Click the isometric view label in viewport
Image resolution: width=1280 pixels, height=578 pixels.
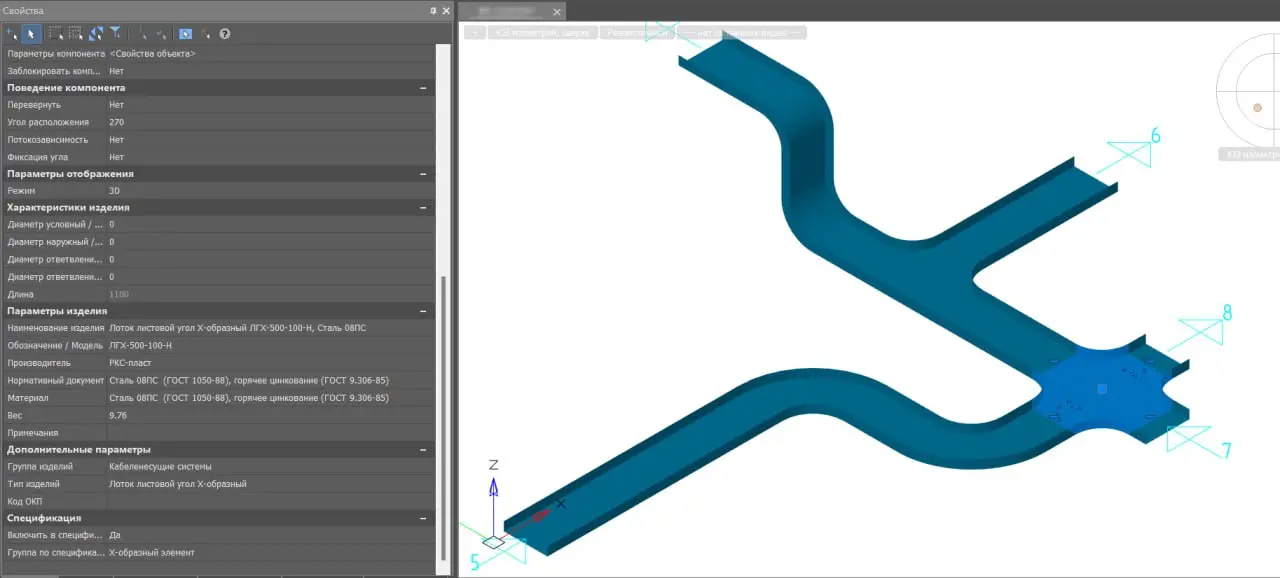point(543,33)
